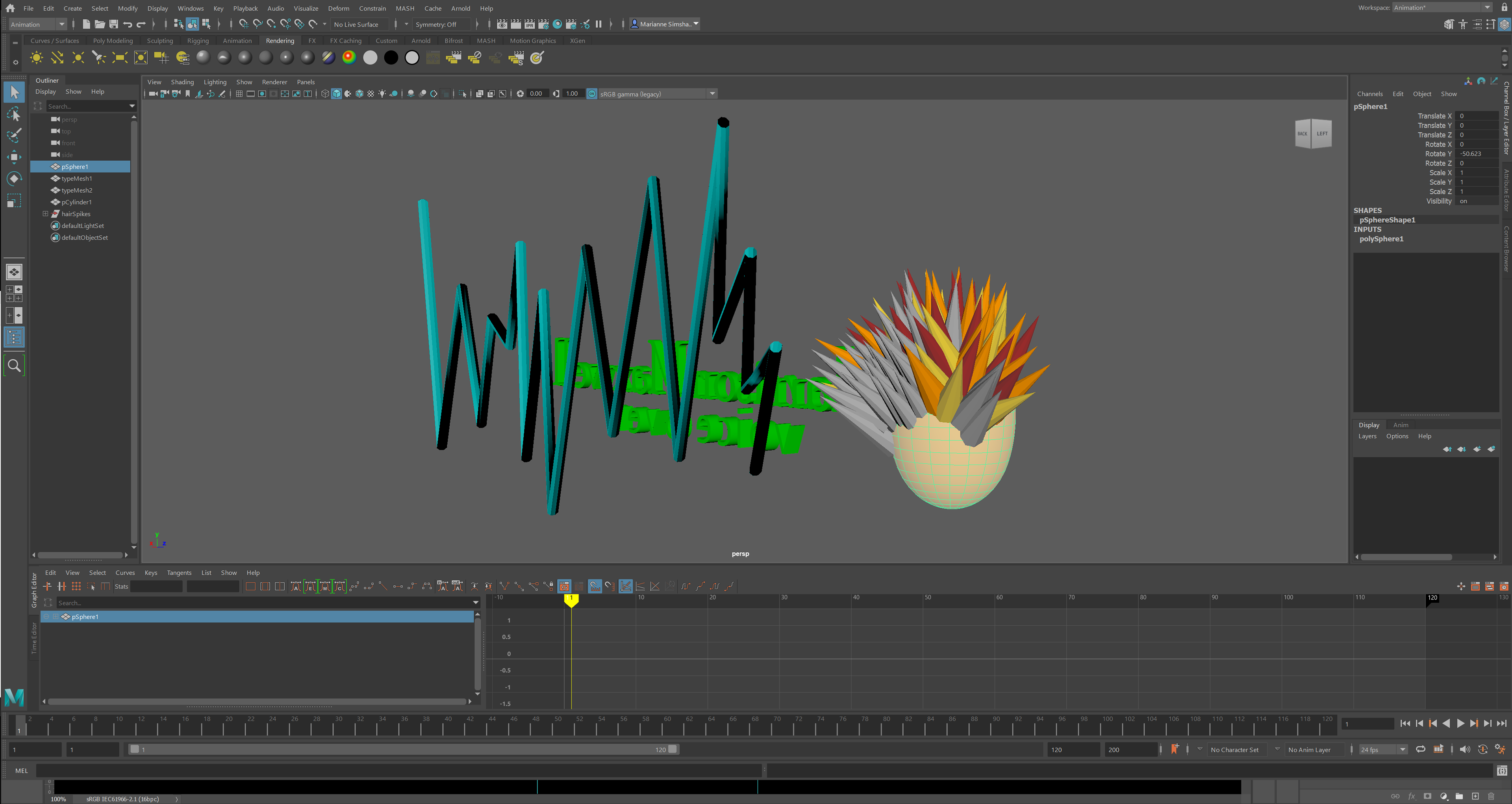Screen dimensions: 1512x804
Task: Open the Deform menu
Action: [338, 8]
